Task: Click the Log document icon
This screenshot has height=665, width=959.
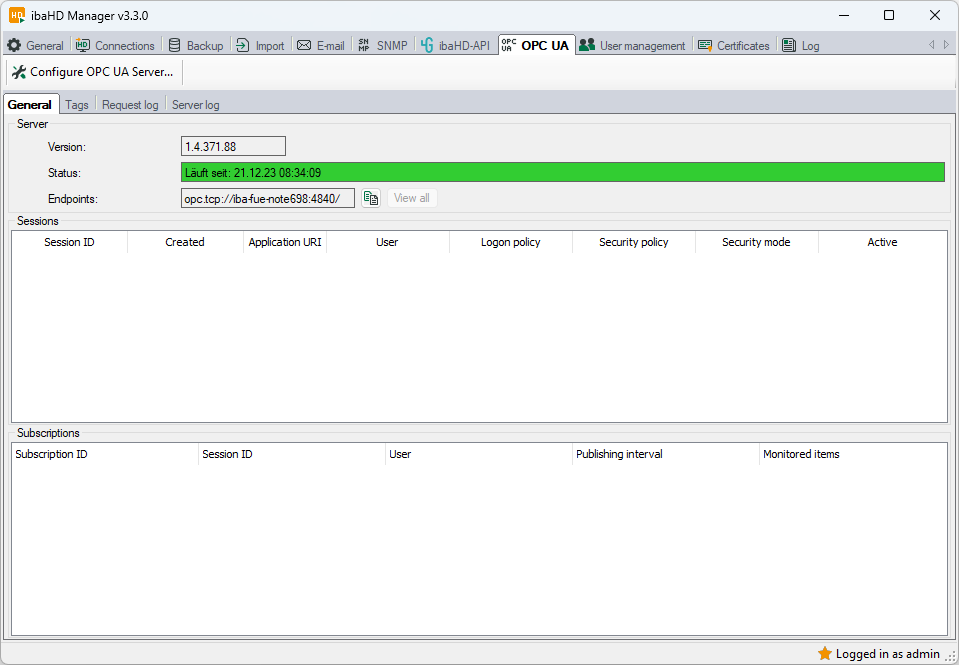Action: click(x=789, y=45)
